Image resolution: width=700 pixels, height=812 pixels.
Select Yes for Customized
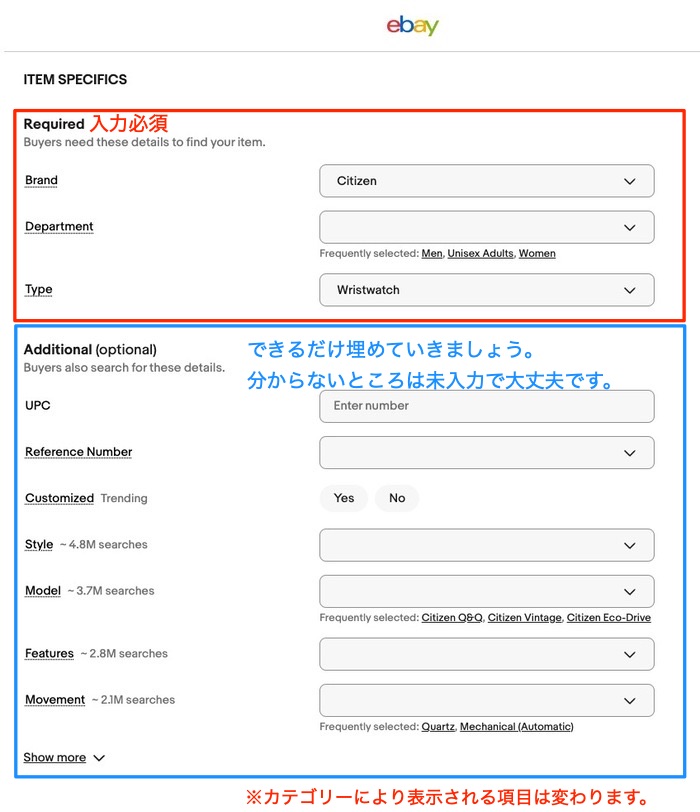click(344, 498)
